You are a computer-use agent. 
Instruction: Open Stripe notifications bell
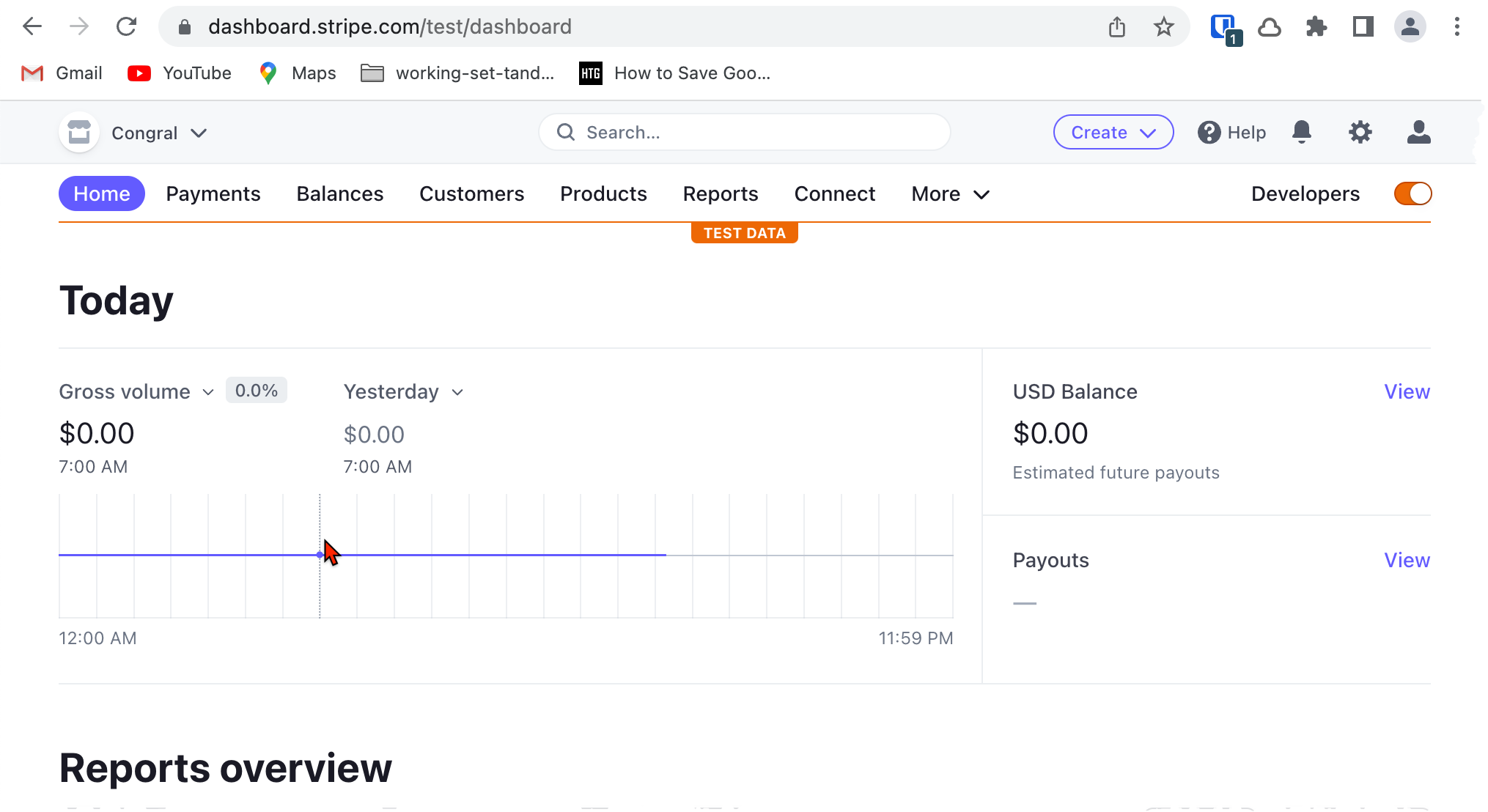(1303, 132)
